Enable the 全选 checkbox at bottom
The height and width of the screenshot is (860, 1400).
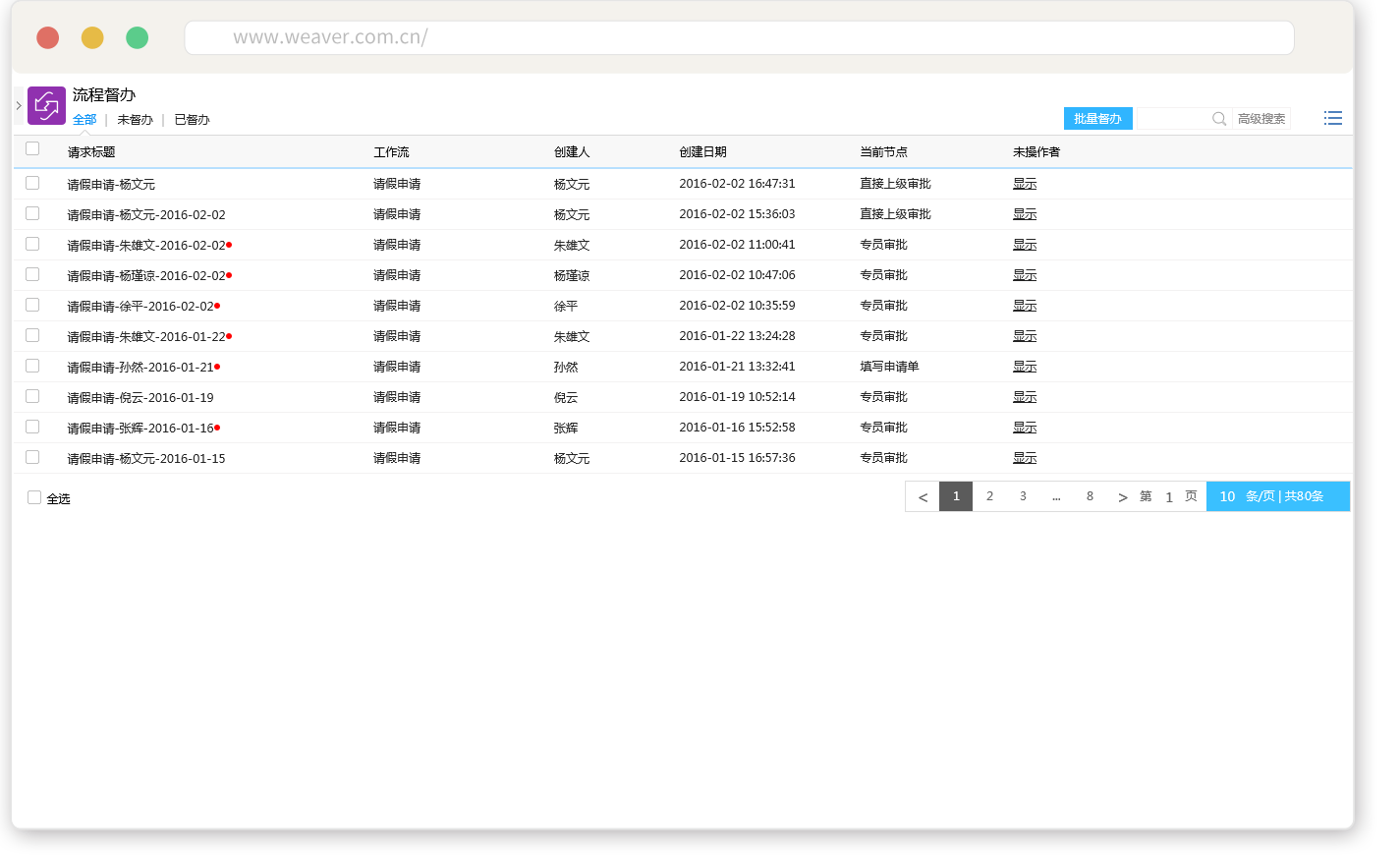[x=34, y=497]
